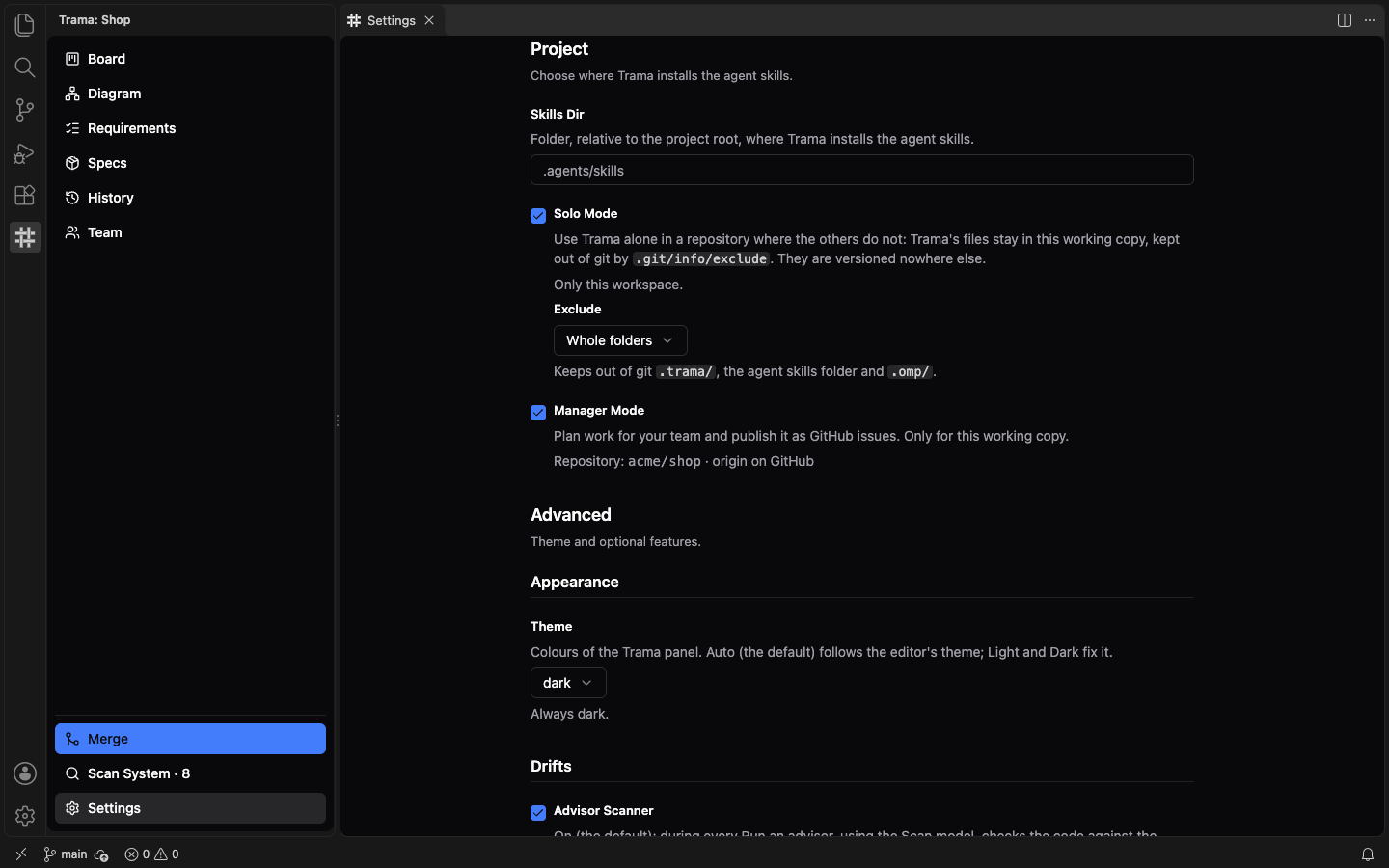Open Board in the Trama sidebar
Viewport: 1389px width, 868px height.
(190, 59)
